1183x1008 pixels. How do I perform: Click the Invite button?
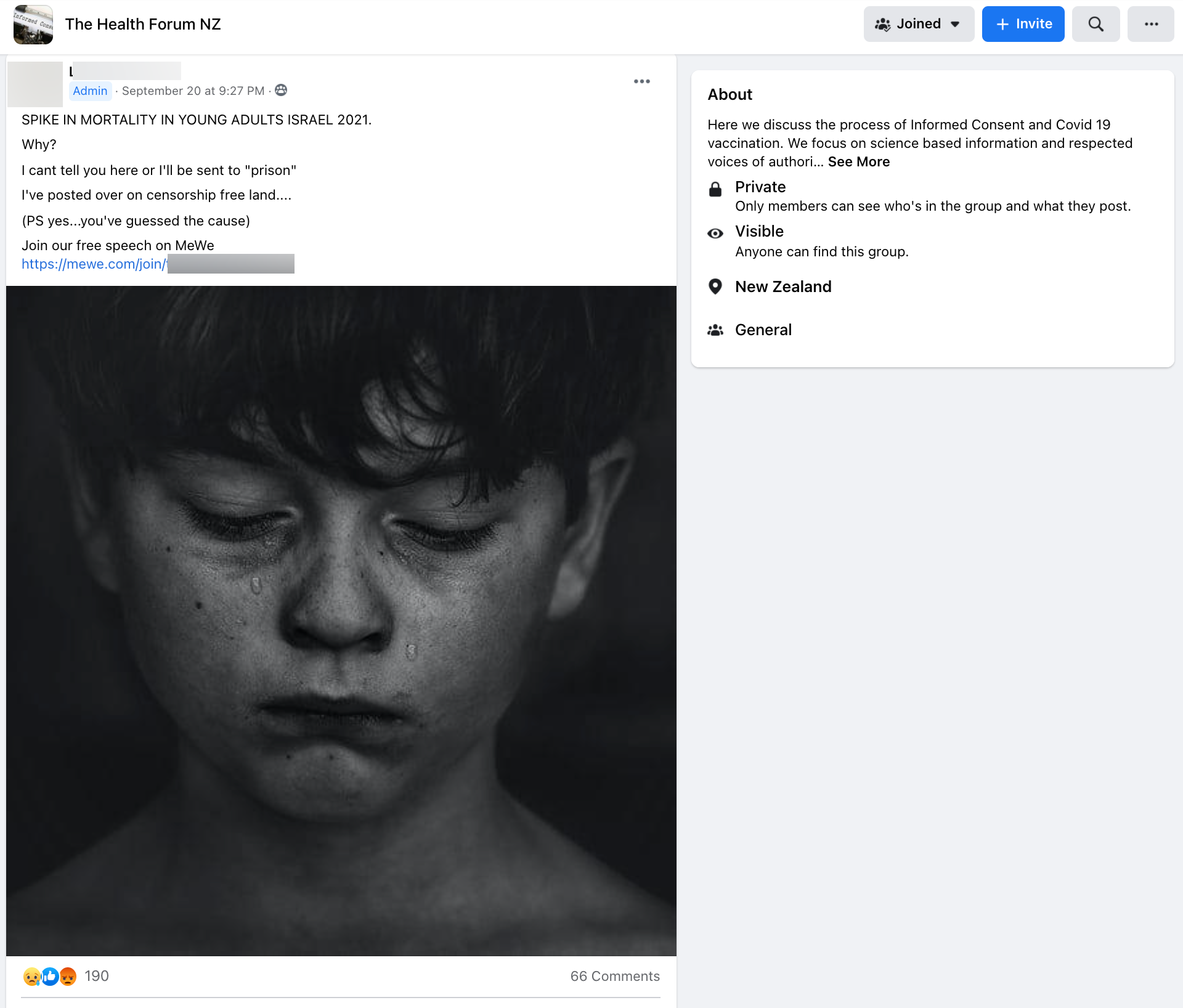1023,24
